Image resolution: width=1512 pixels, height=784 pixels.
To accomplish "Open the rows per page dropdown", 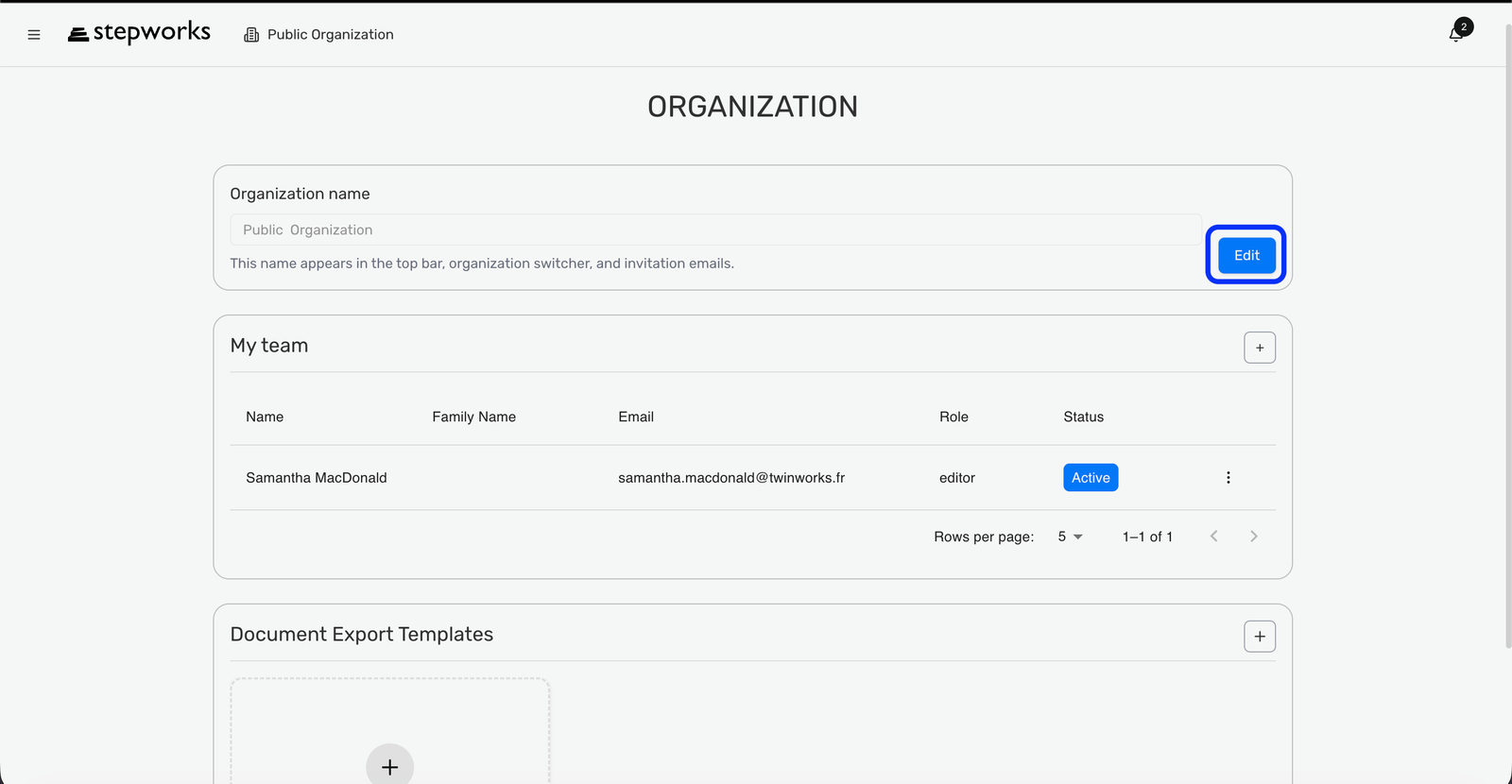I will pos(1070,537).
